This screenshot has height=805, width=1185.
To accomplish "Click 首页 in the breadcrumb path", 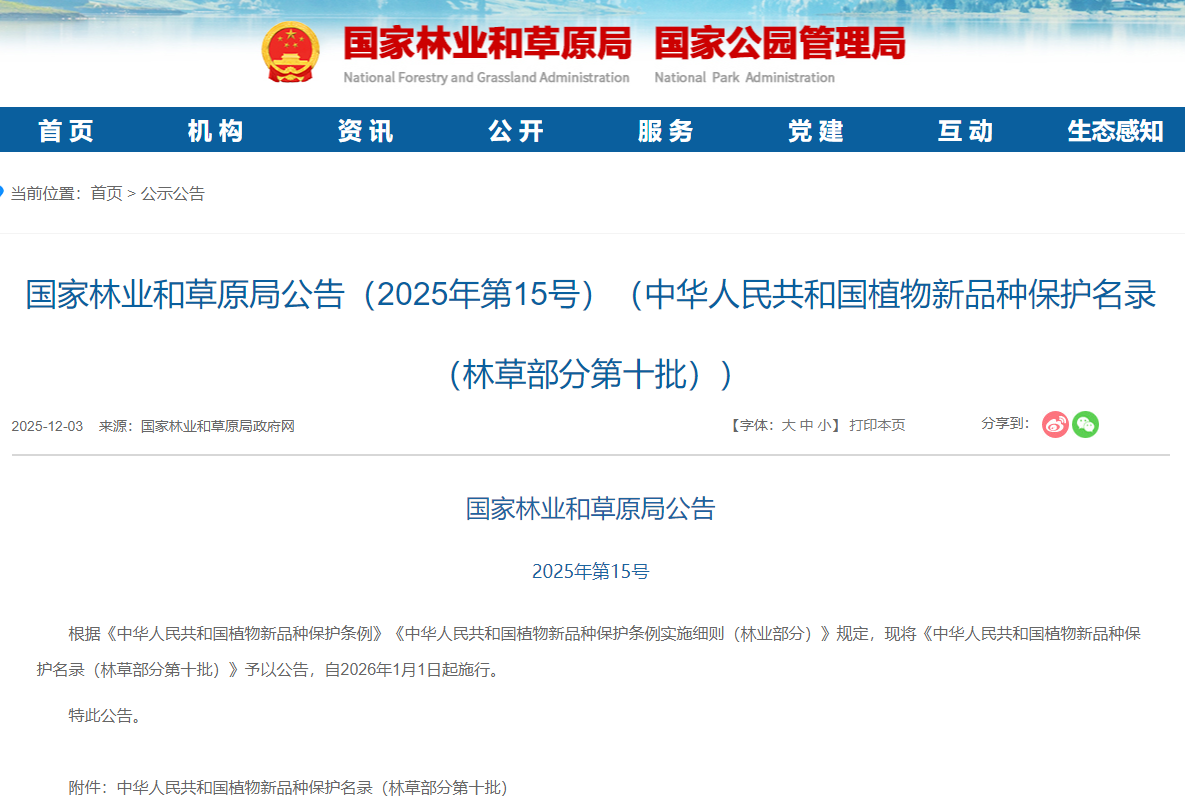I will pyautogui.click(x=106, y=194).
